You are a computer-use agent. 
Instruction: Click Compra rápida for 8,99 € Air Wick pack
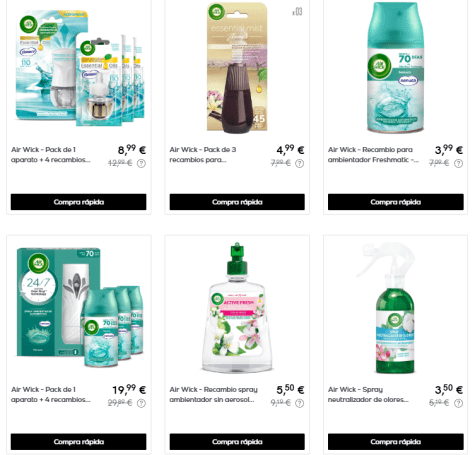click(x=78, y=202)
